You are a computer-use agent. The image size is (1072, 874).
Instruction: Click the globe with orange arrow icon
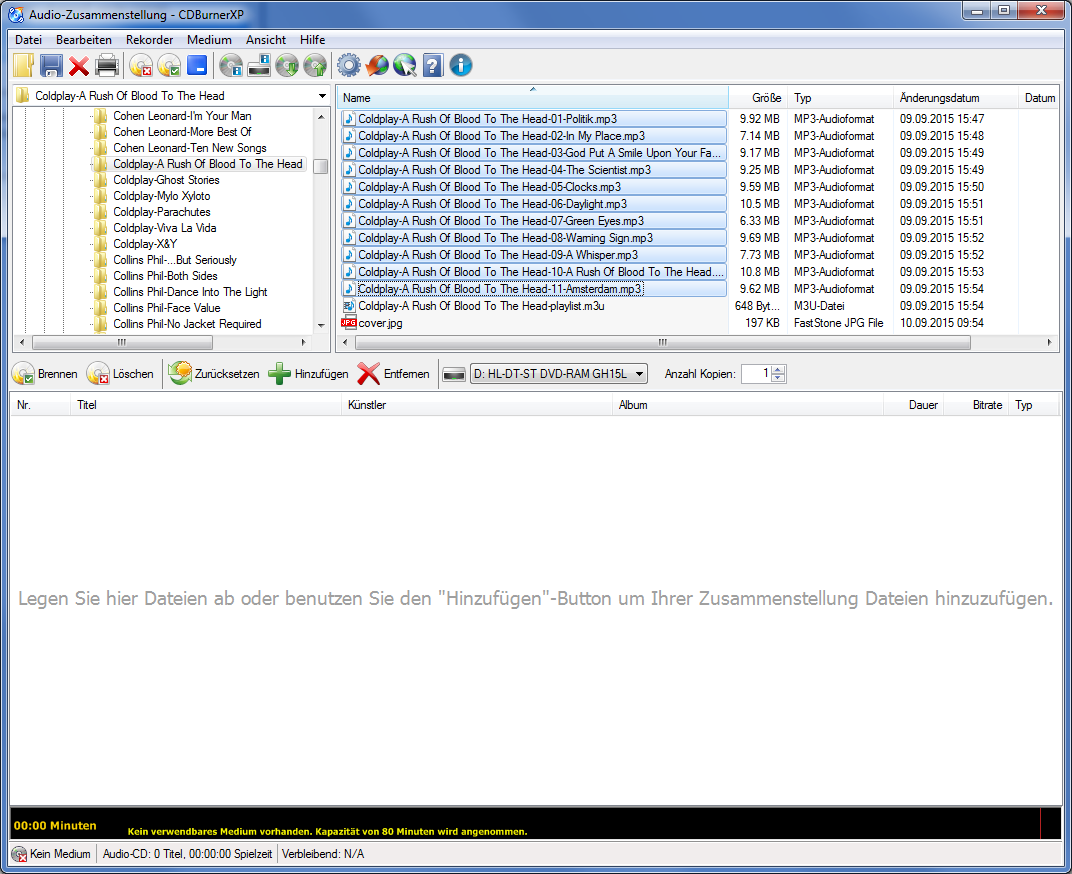376,66
